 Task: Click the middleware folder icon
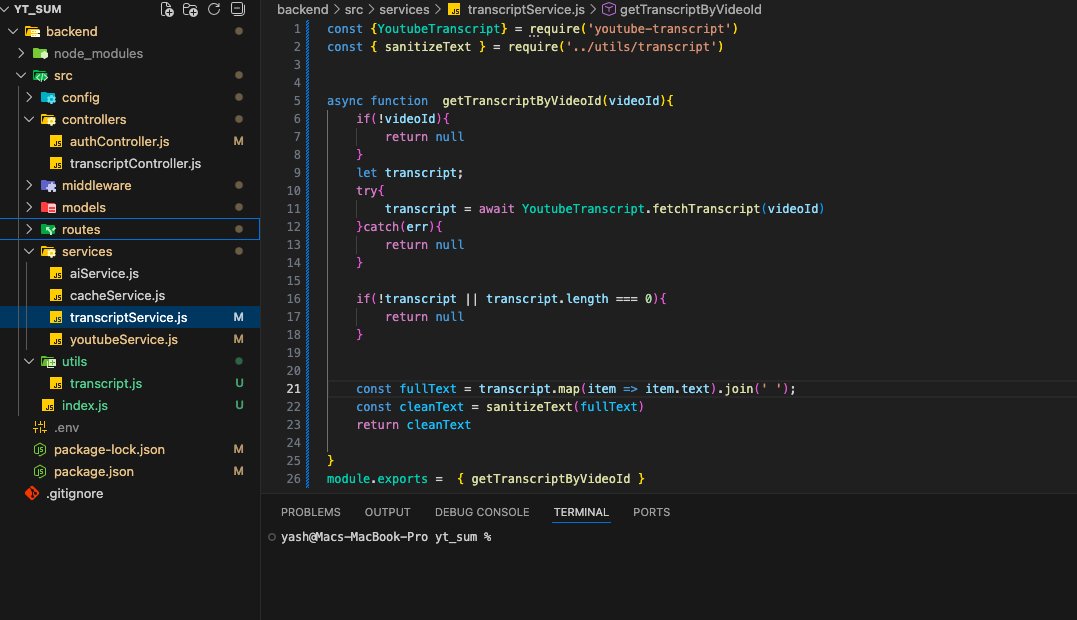48,185
